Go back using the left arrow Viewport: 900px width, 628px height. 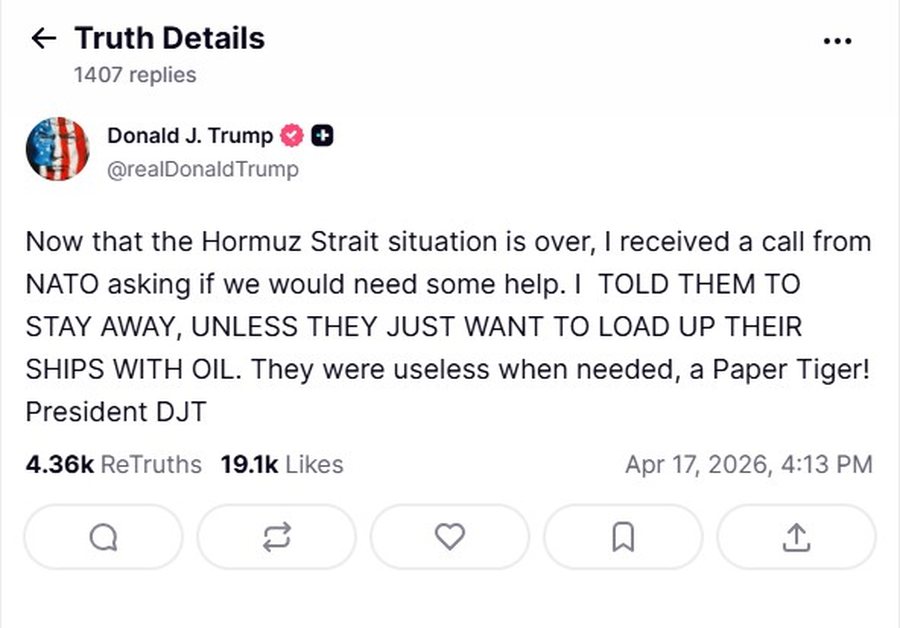(43, 39)
